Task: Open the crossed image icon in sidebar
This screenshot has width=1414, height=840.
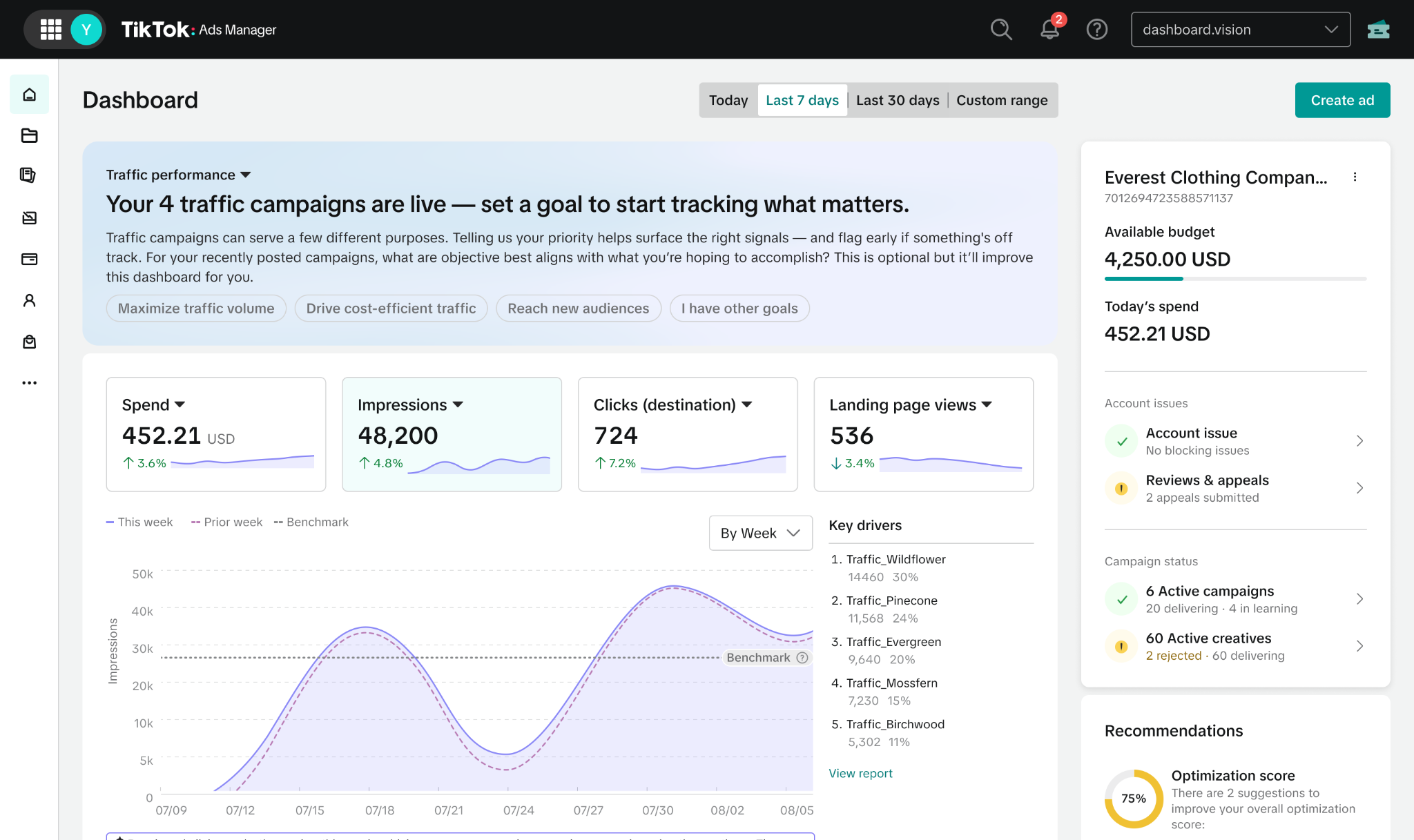Action: tap(29, 218)
